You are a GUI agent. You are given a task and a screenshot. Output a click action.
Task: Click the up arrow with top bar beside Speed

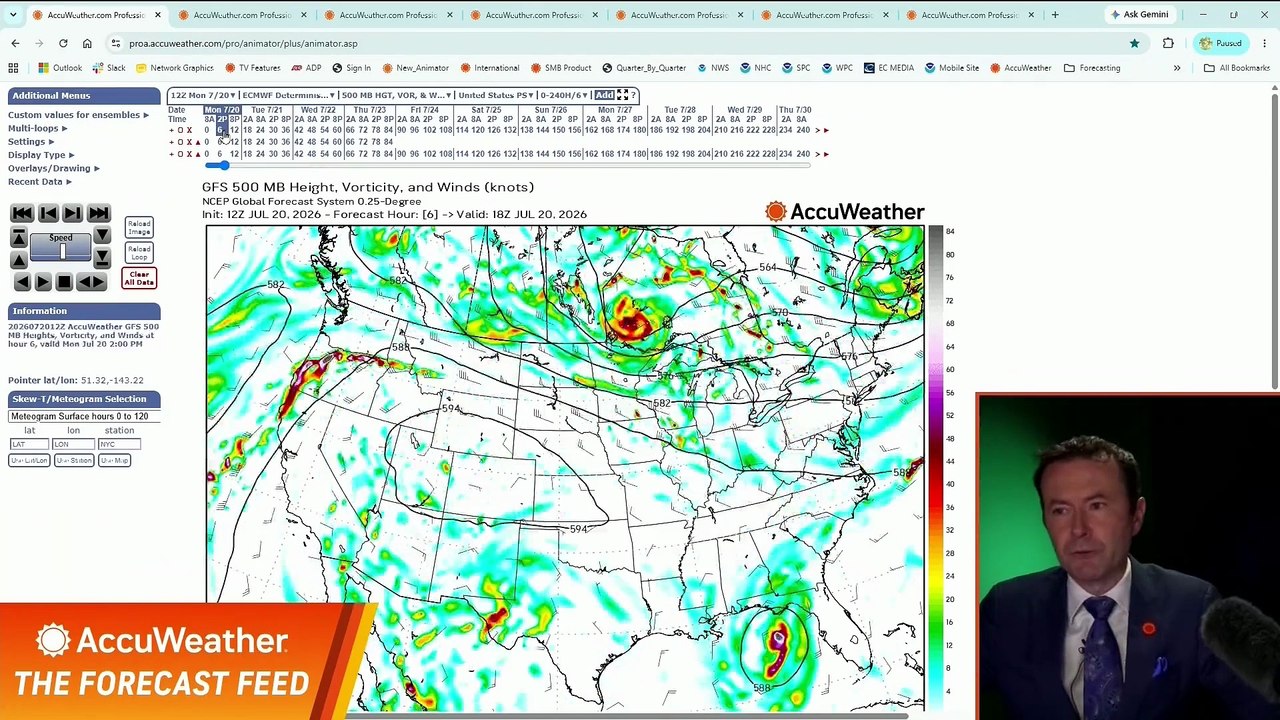(18, 237)
